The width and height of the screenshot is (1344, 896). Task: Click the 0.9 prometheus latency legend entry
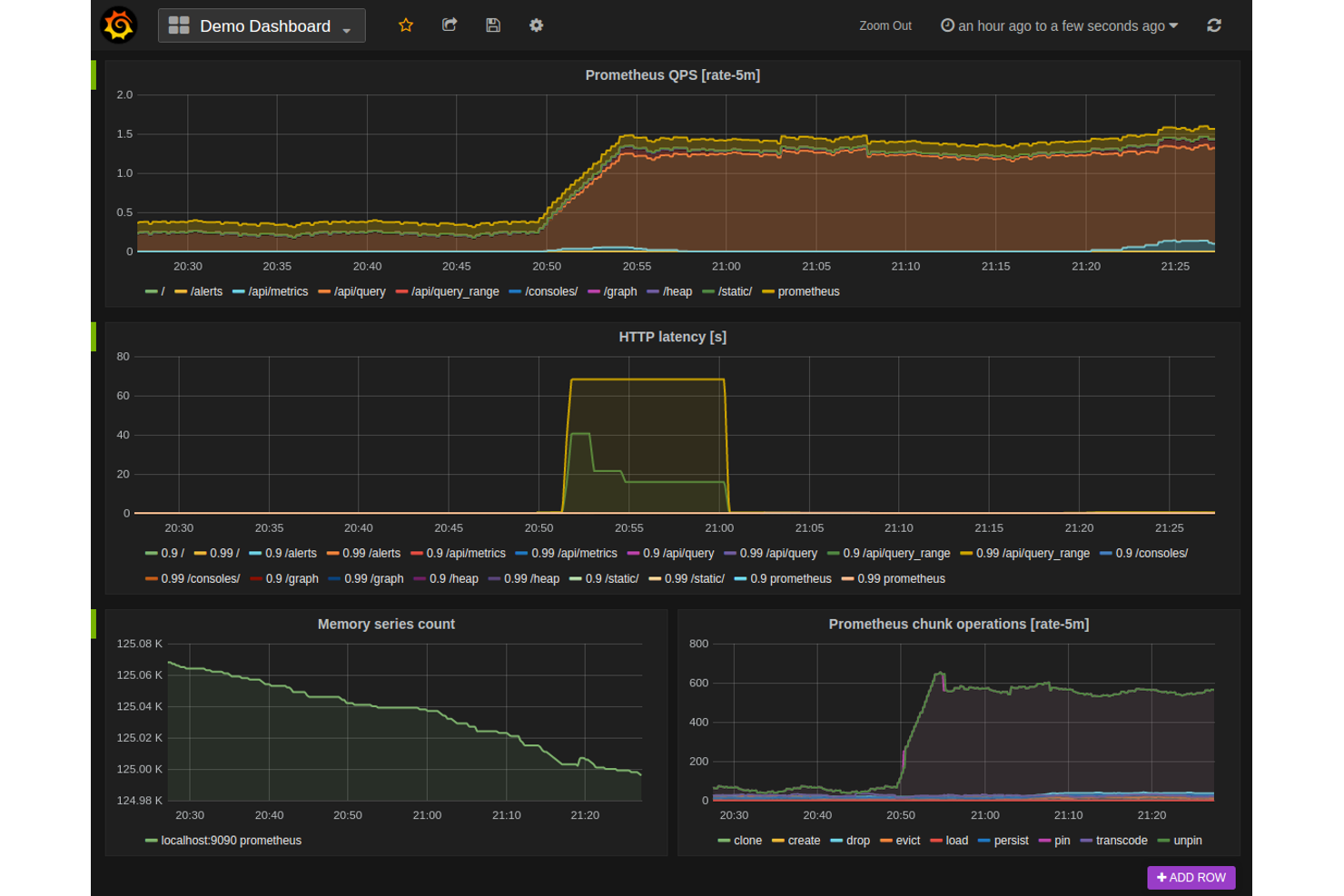[790, 578]
